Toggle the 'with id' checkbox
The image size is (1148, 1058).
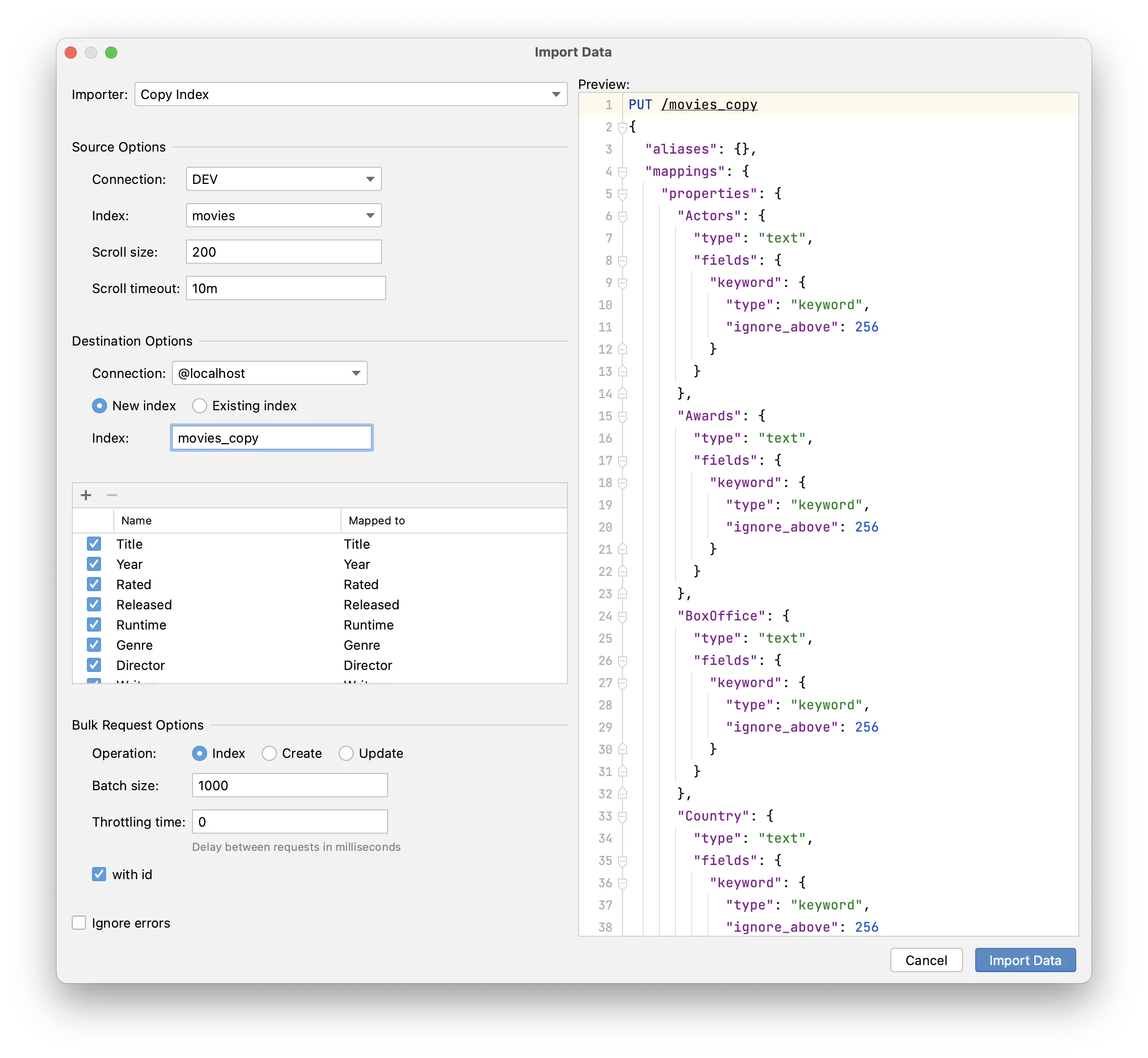tap(96, 875)
